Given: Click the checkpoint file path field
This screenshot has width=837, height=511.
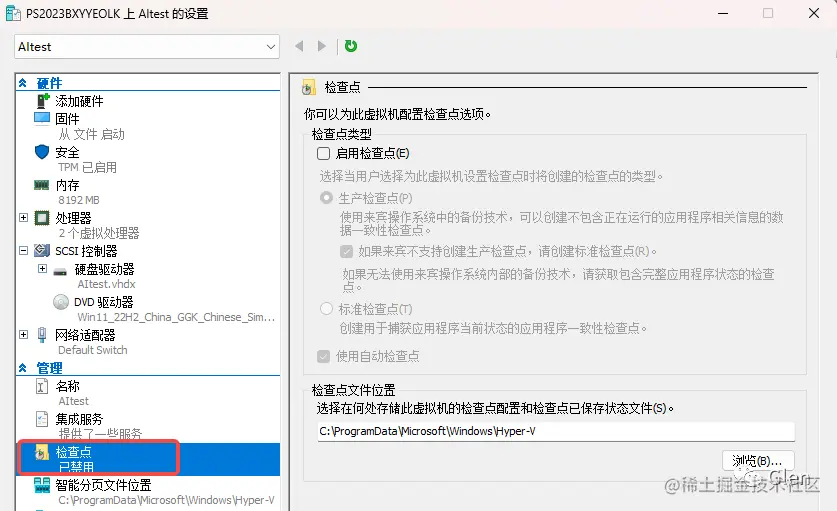Looking at the screenshot, I should coord(556,431).
